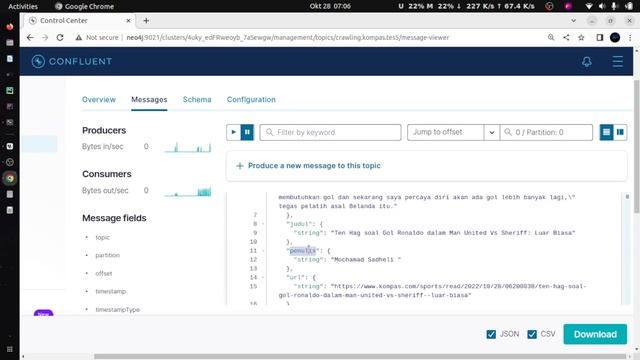Bookmark this page with star

point(581,38)
